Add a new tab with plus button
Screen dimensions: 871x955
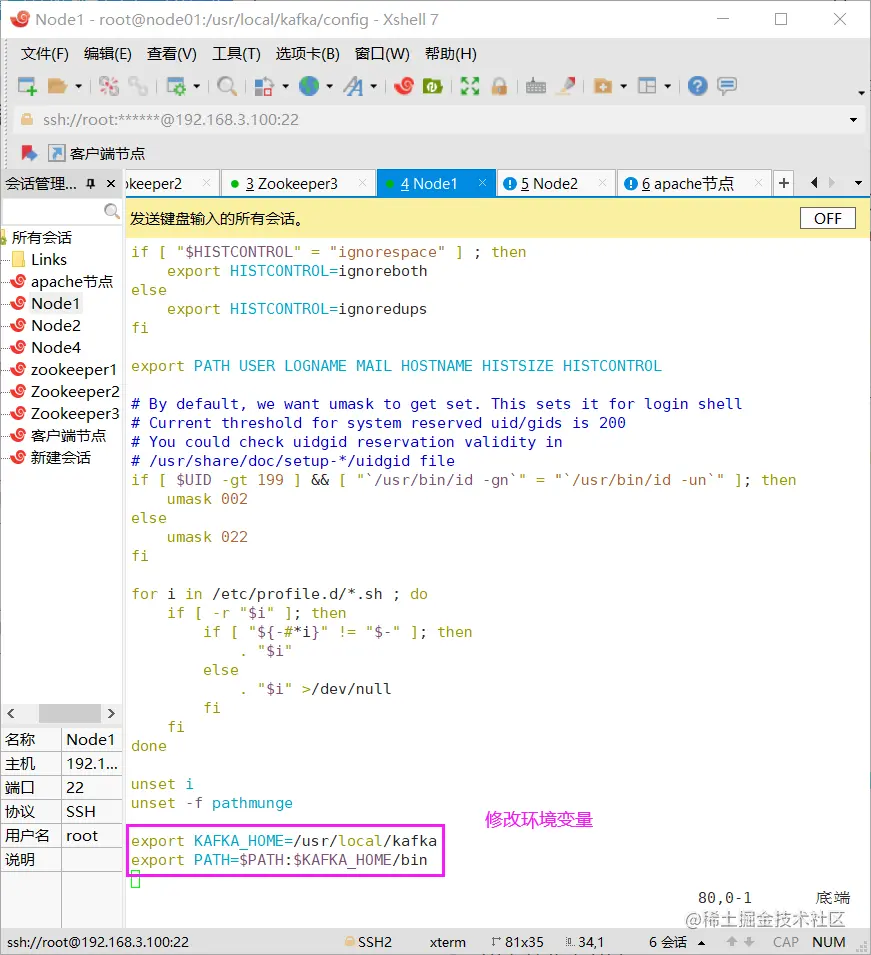[784, 183]
